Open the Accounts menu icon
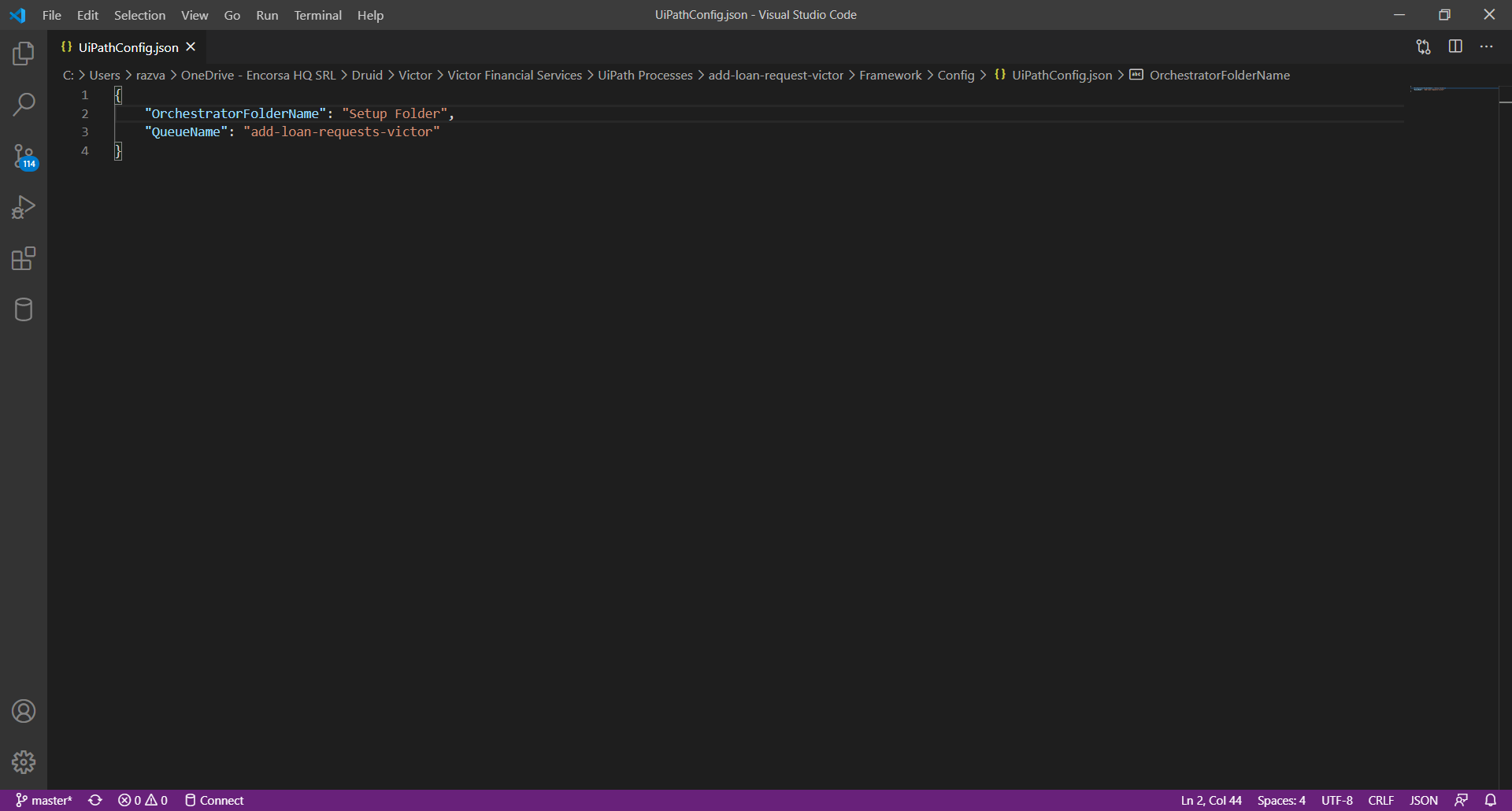 pos(24,711)
